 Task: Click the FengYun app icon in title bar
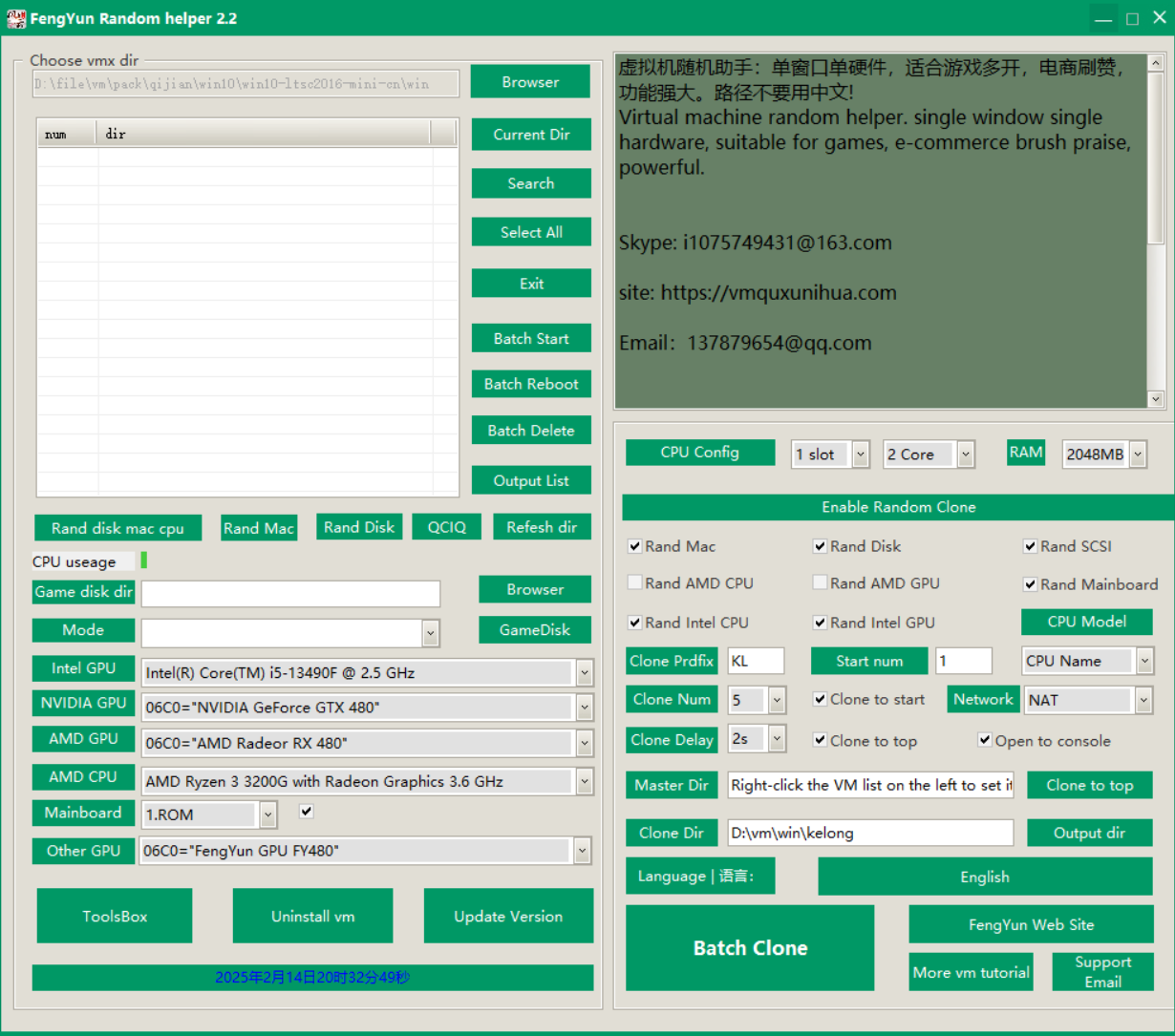pyautogui.click(x=15, y=18)
